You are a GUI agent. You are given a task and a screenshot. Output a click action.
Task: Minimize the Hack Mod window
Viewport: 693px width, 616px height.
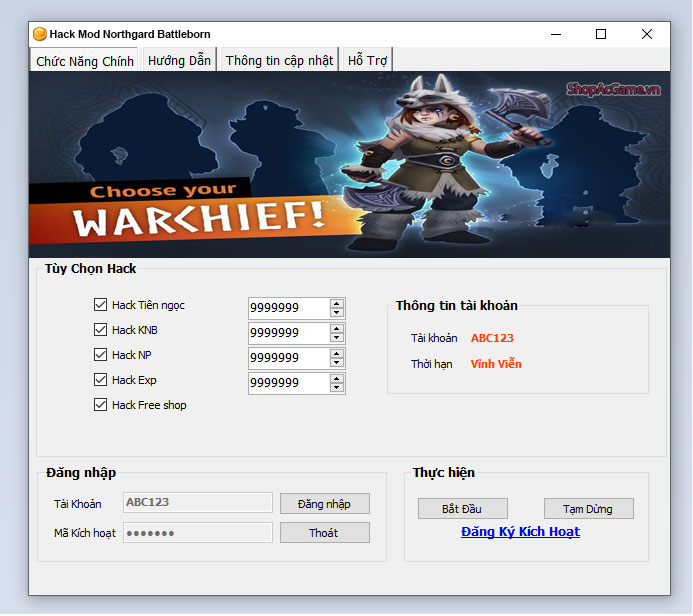pos(556,34)
